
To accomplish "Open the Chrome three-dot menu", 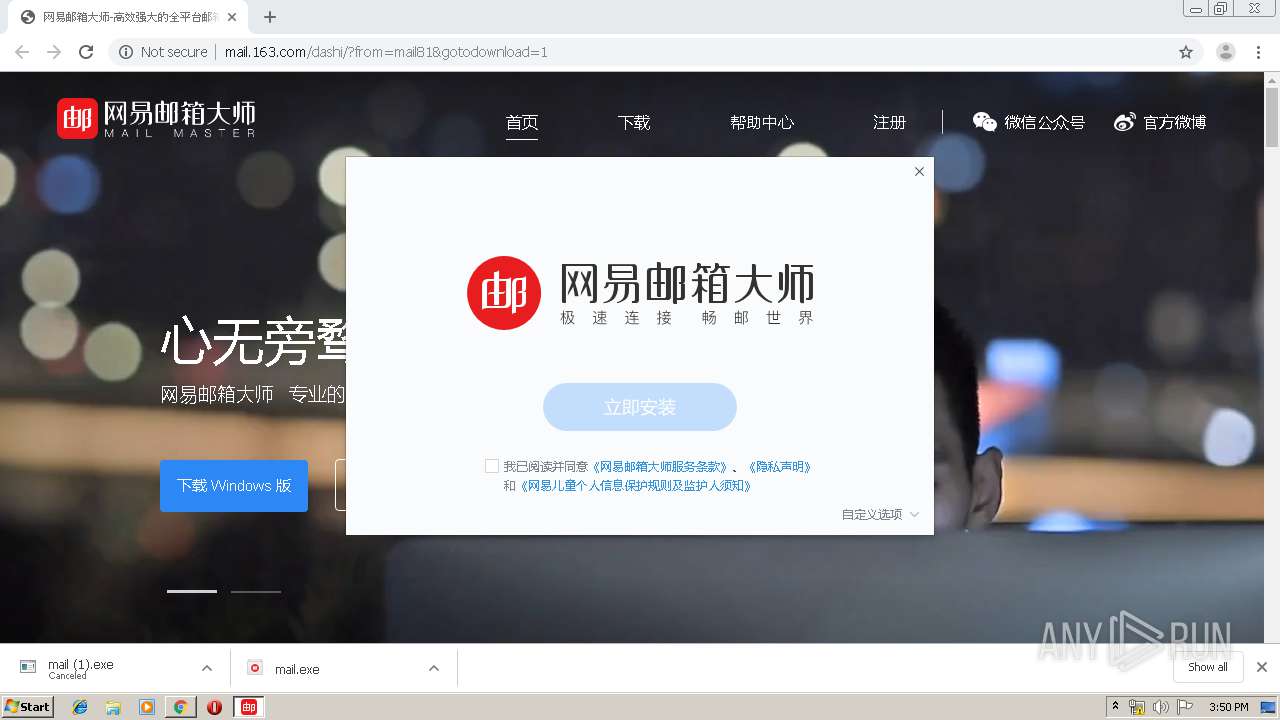I will 1258,52.
